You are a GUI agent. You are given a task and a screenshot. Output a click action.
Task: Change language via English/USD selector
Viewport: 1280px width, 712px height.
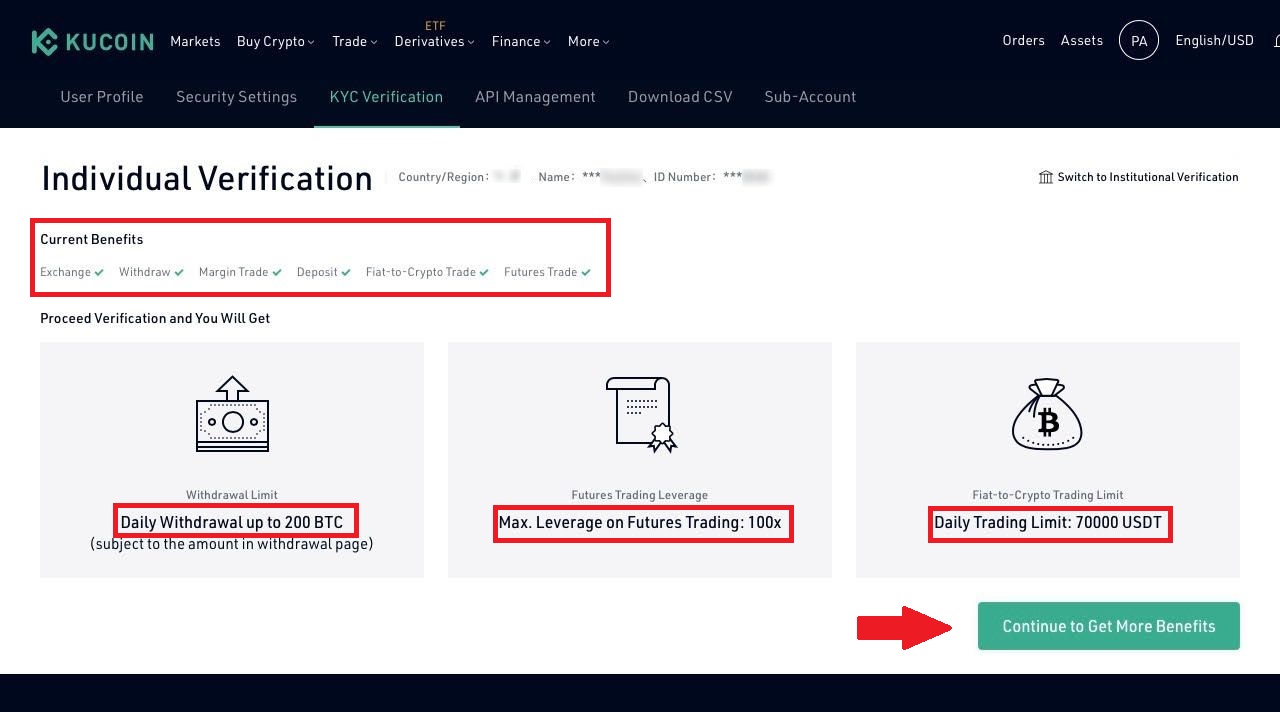(1214, 41)
